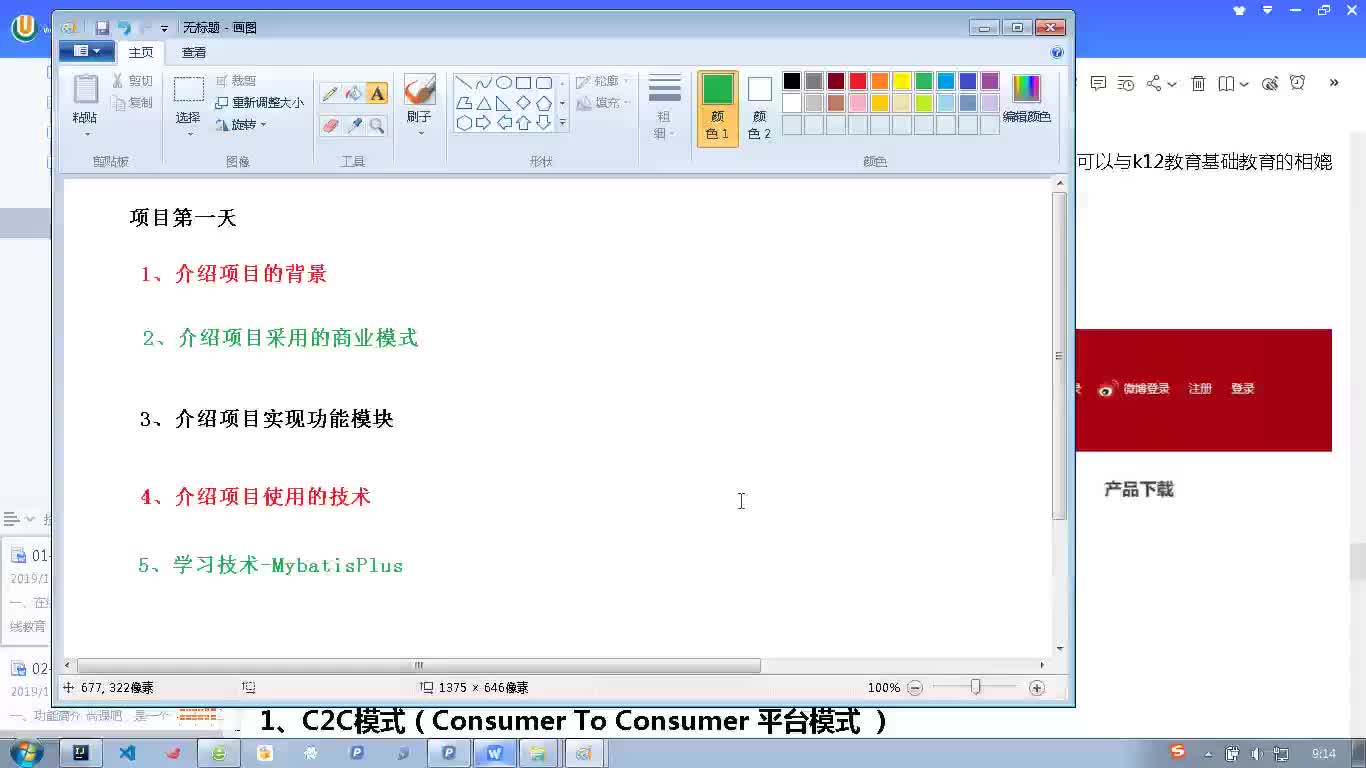Image resolution: width=1366 pixels, height=768 pixels.
Task: Click 注册 link in background browser window
Action: coord(1200,389)
